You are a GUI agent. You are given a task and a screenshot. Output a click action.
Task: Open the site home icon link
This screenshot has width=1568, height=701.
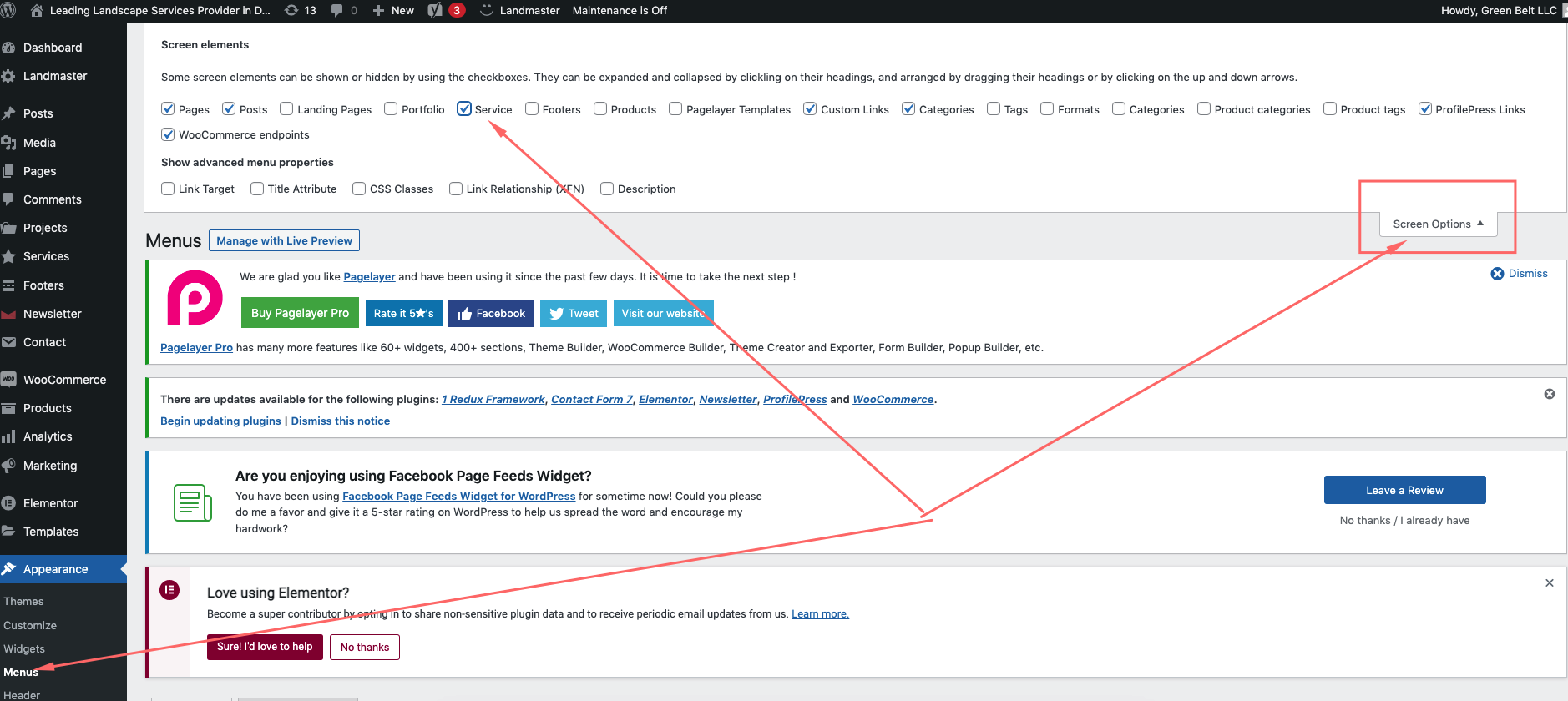[x=37, y=10]
